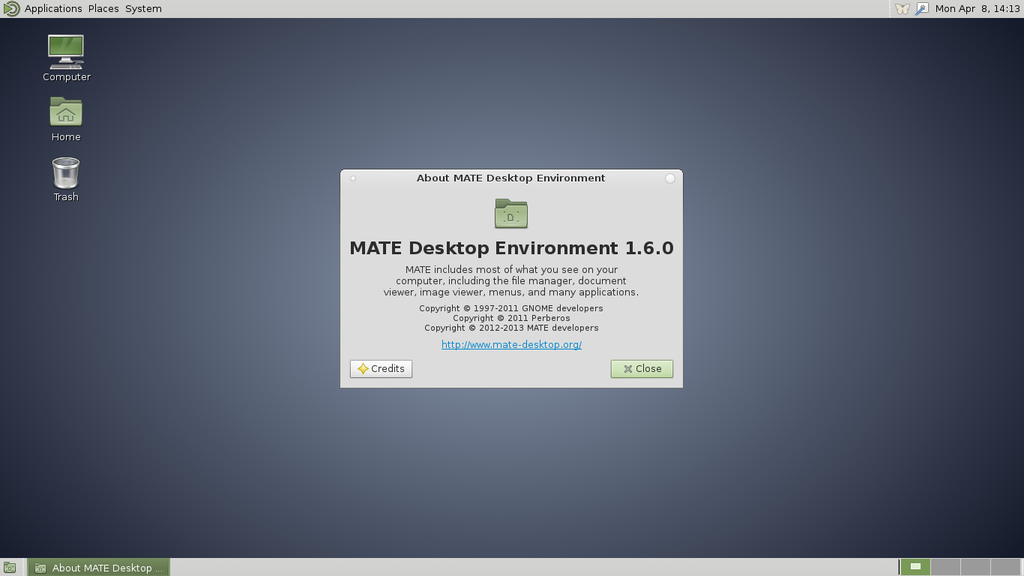
Task: Open the Places menu
Action: click(x=102, y=8)
